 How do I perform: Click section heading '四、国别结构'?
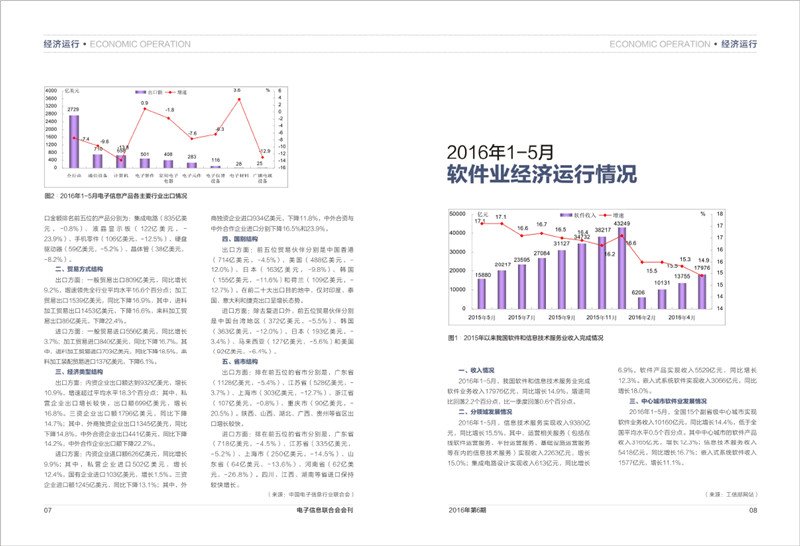pos(240,239)
